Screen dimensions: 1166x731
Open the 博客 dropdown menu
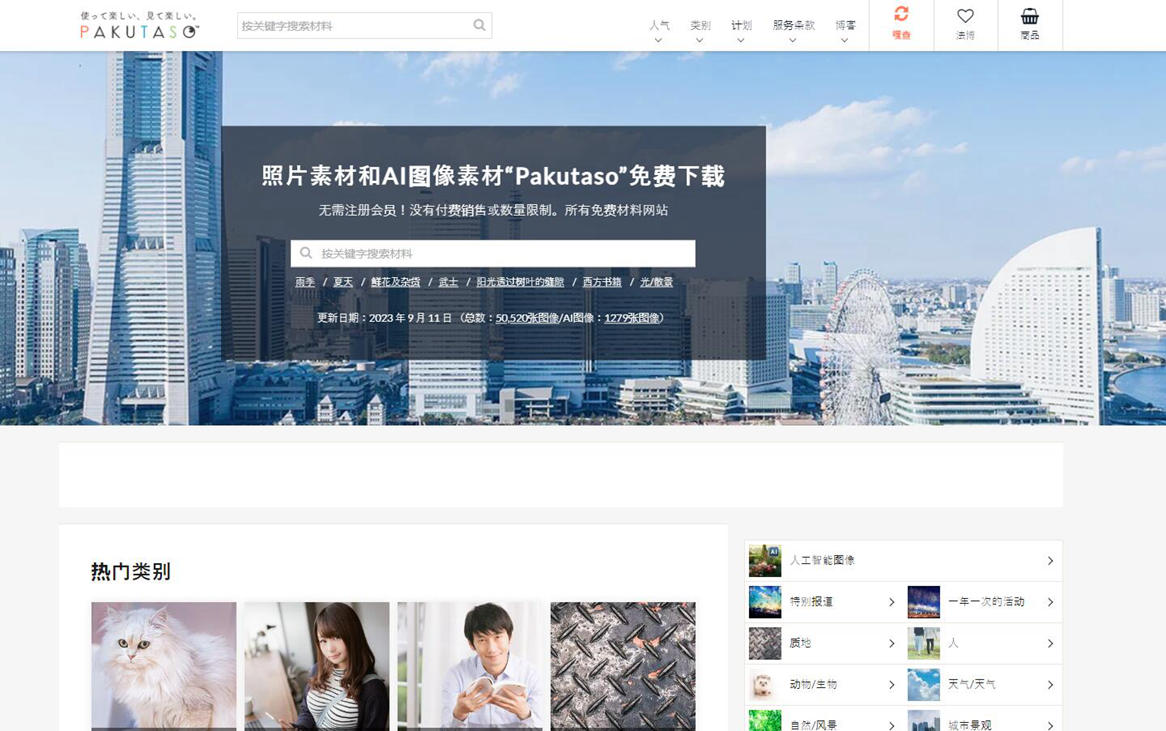(x=845, y=30)
